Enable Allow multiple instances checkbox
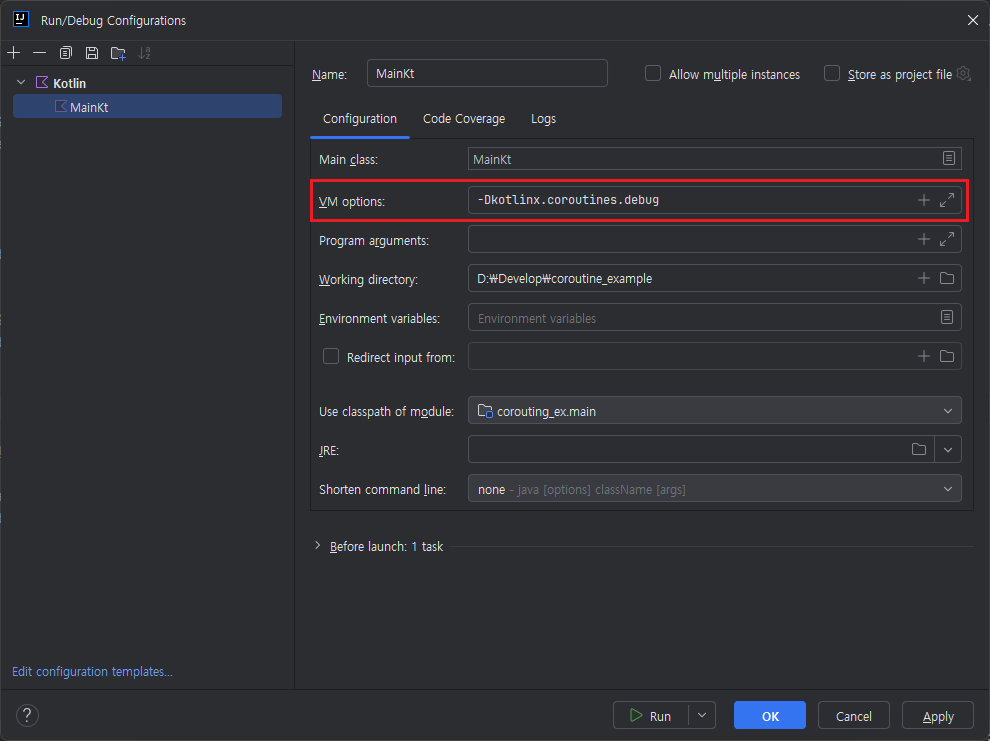 coord(653,74)
